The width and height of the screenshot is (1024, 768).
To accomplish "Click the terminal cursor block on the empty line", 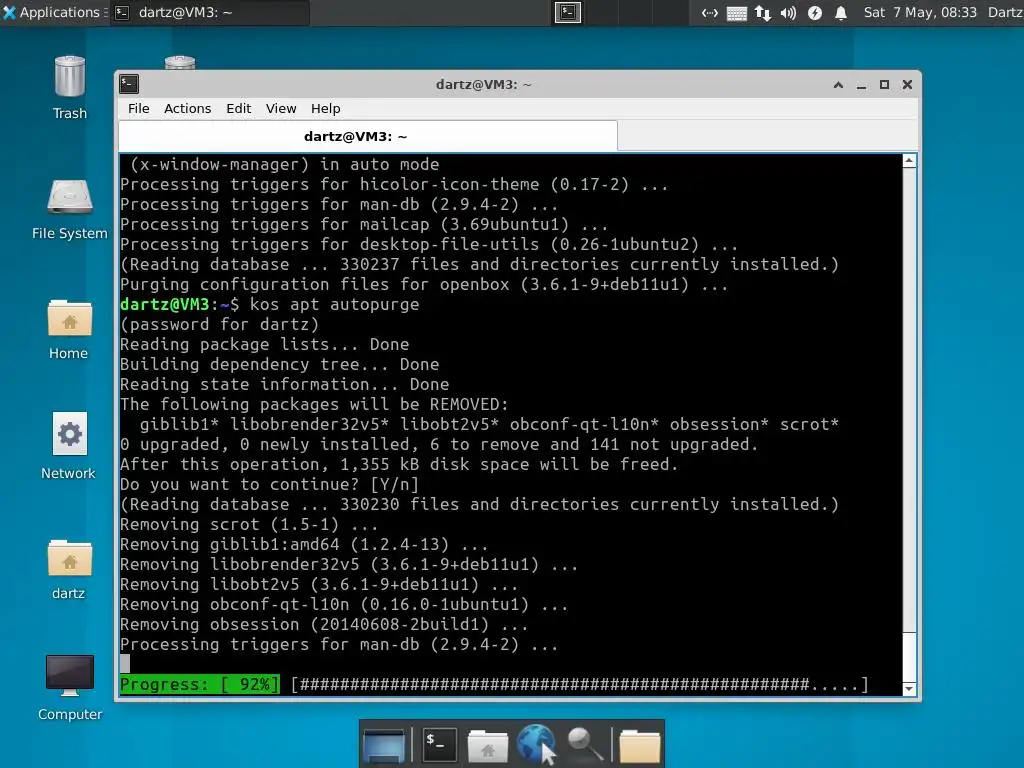I will [x=125, y=664].
